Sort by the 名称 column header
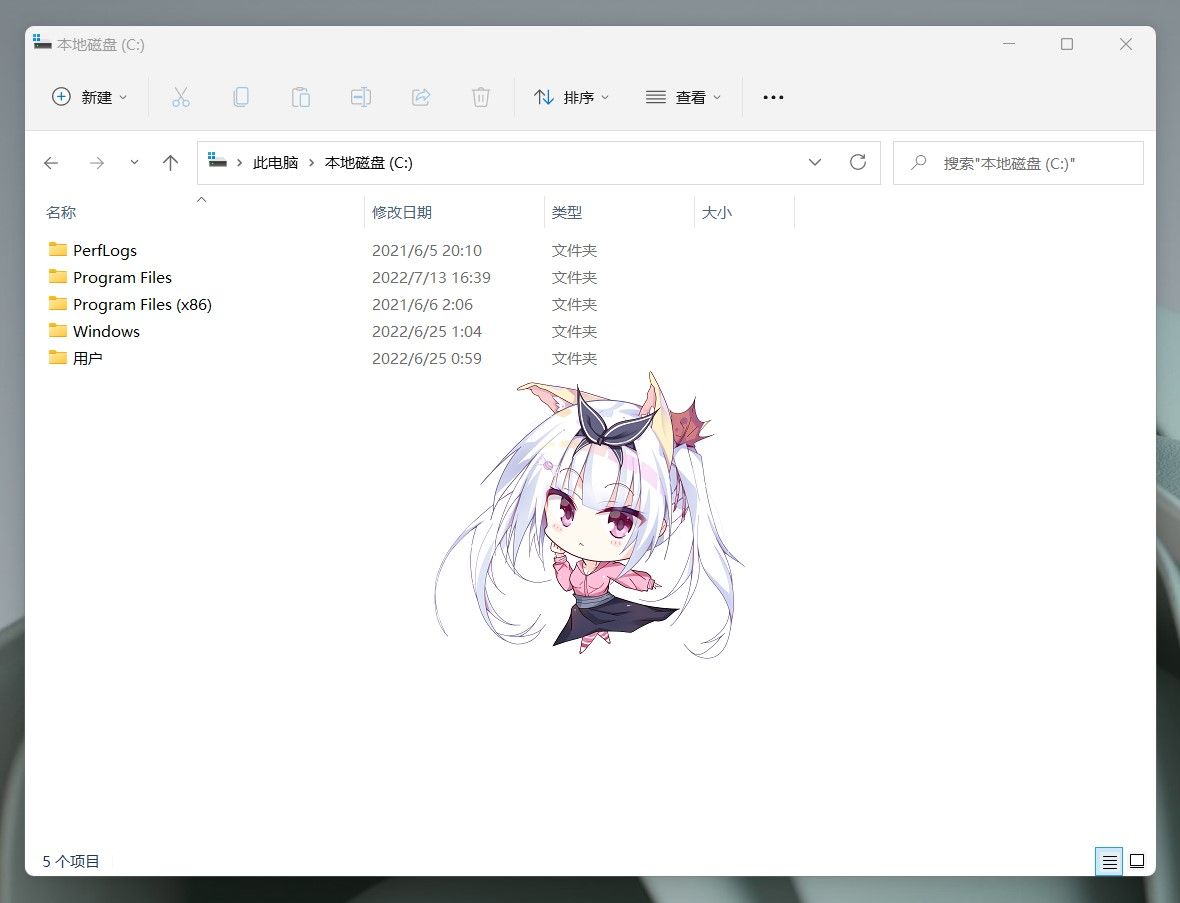 coord(61,212)
